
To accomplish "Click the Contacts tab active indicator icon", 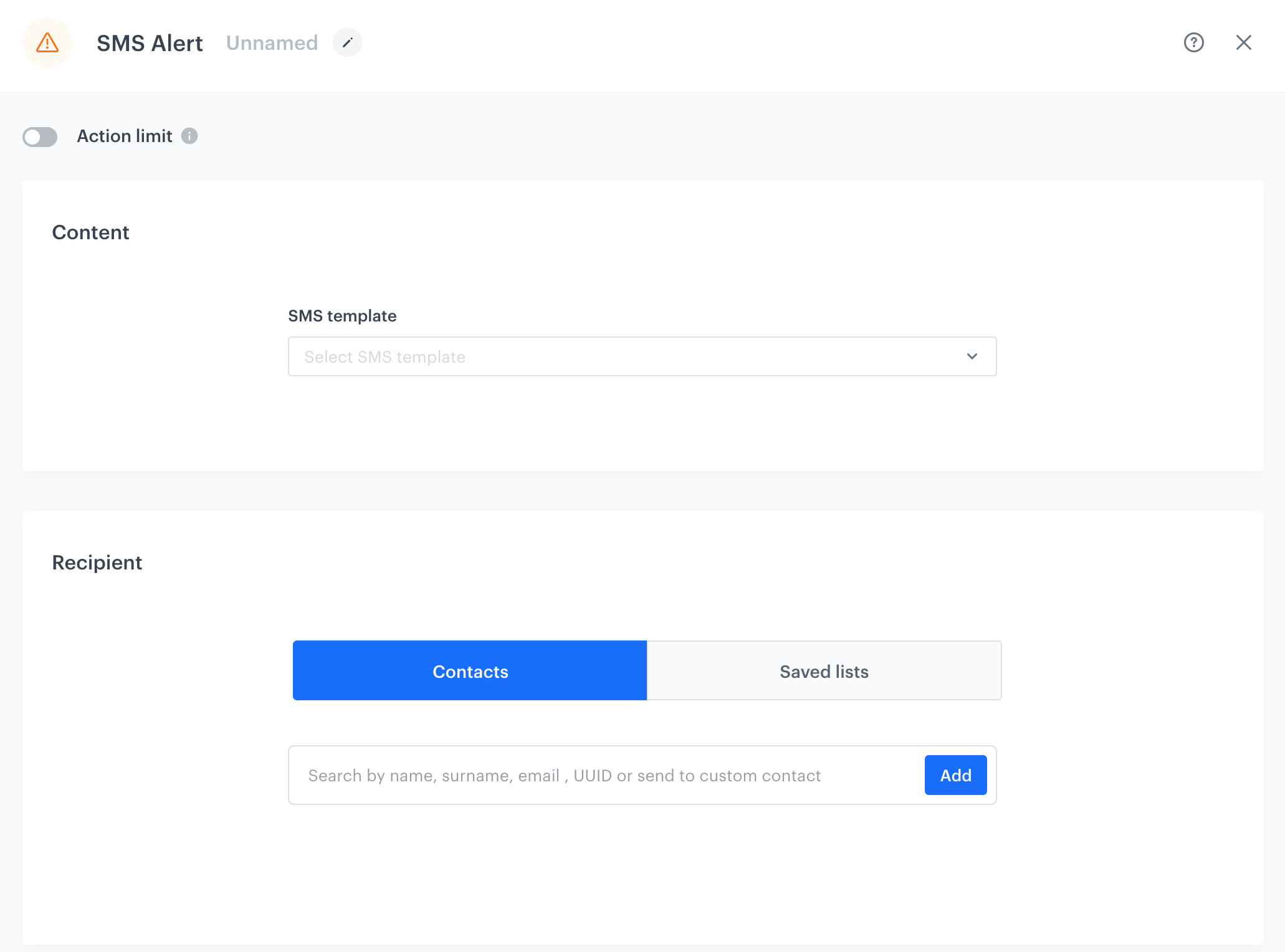I will (470, 670).
